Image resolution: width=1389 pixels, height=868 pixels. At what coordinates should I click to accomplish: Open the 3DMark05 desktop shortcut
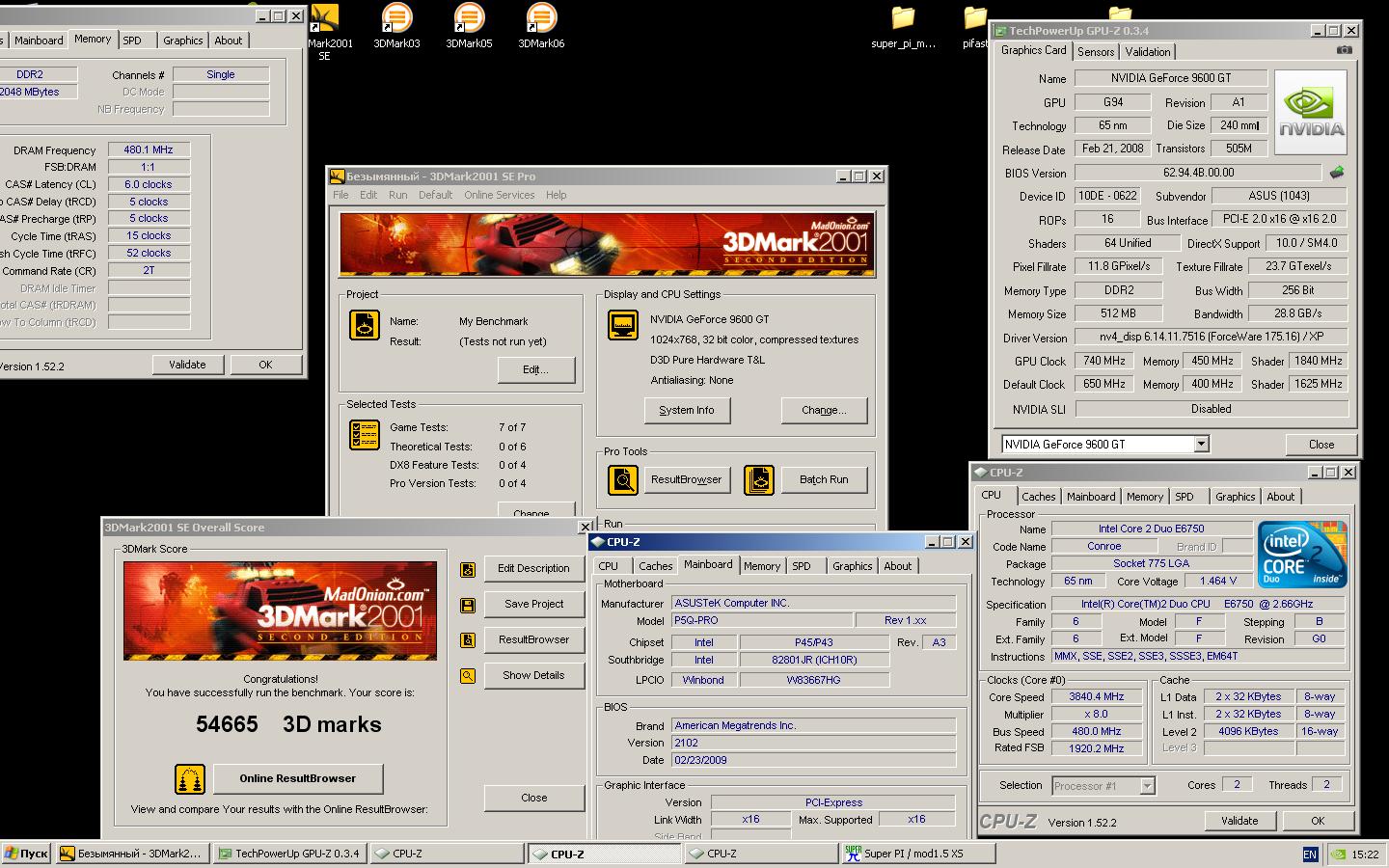click(469, 26)
